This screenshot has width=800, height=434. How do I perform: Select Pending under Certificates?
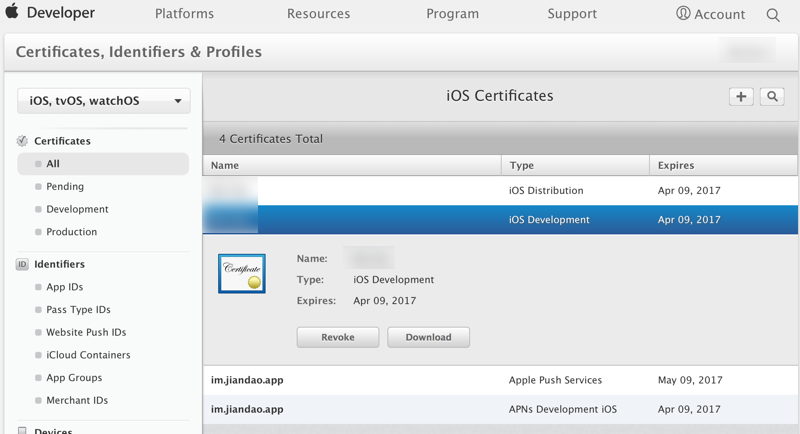pyautogui.click(x=65, y=187)
